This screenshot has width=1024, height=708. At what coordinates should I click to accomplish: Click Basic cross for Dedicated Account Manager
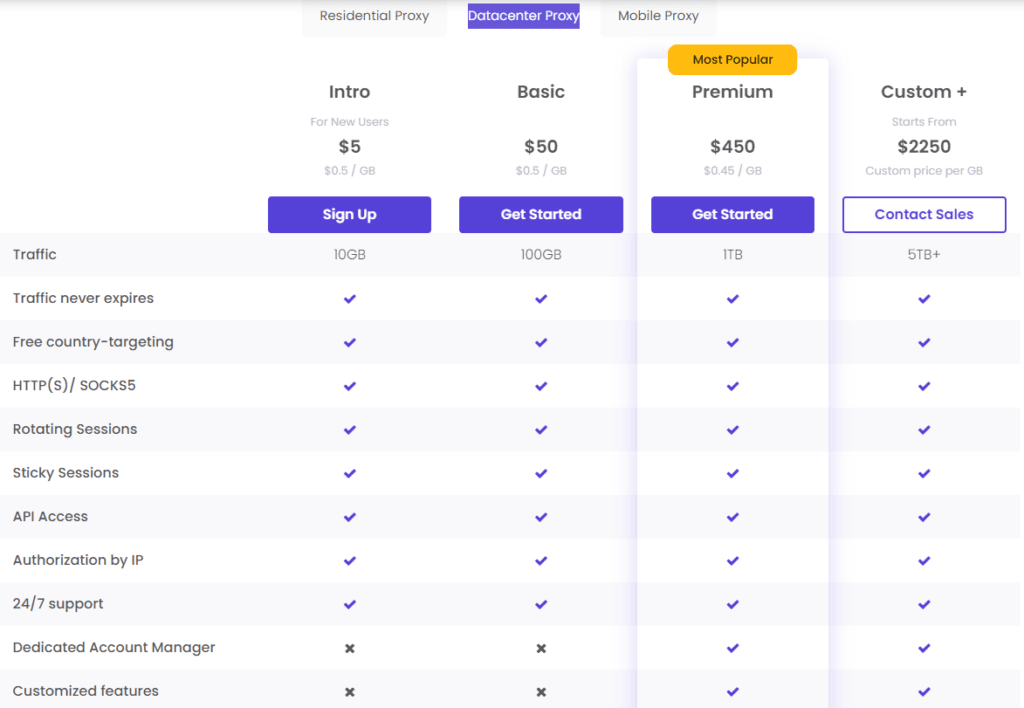pos(541,649)
